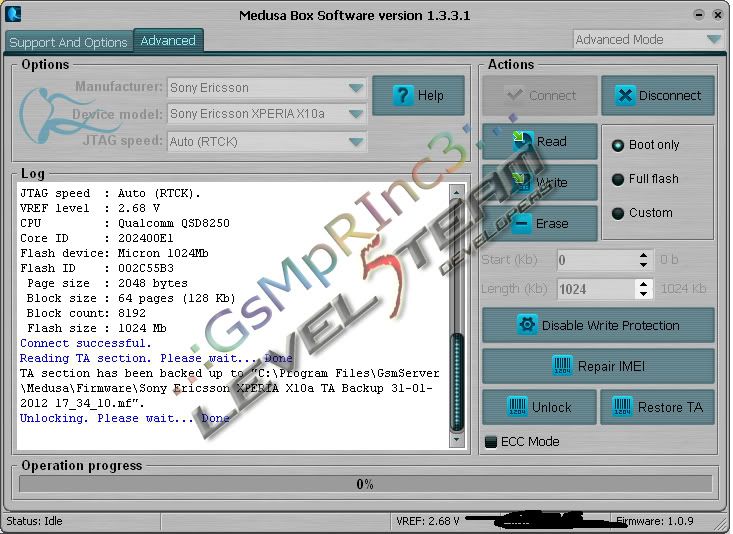Click the 'VREF: 2.68 V' status bar text

tap(428, 521)
